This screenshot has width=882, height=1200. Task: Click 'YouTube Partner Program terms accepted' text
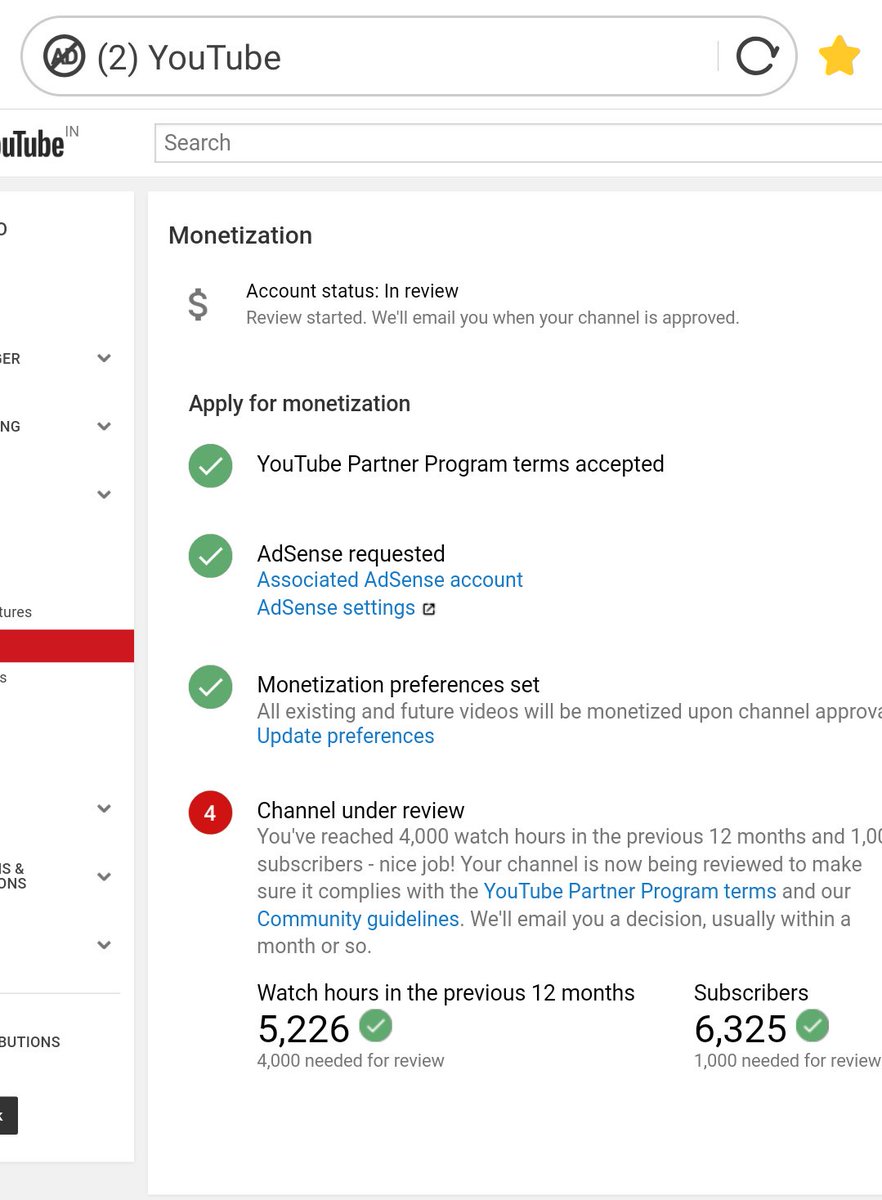(460, 464)
